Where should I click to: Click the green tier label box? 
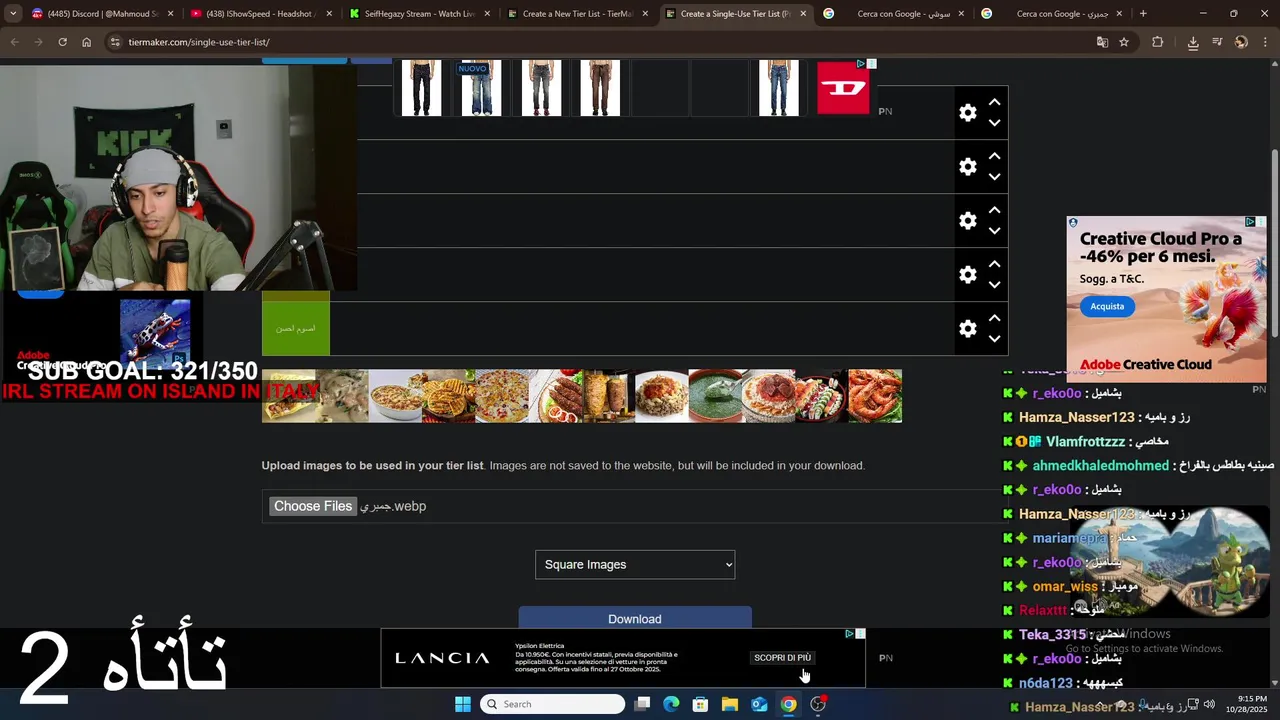click(x=296, y=328)
